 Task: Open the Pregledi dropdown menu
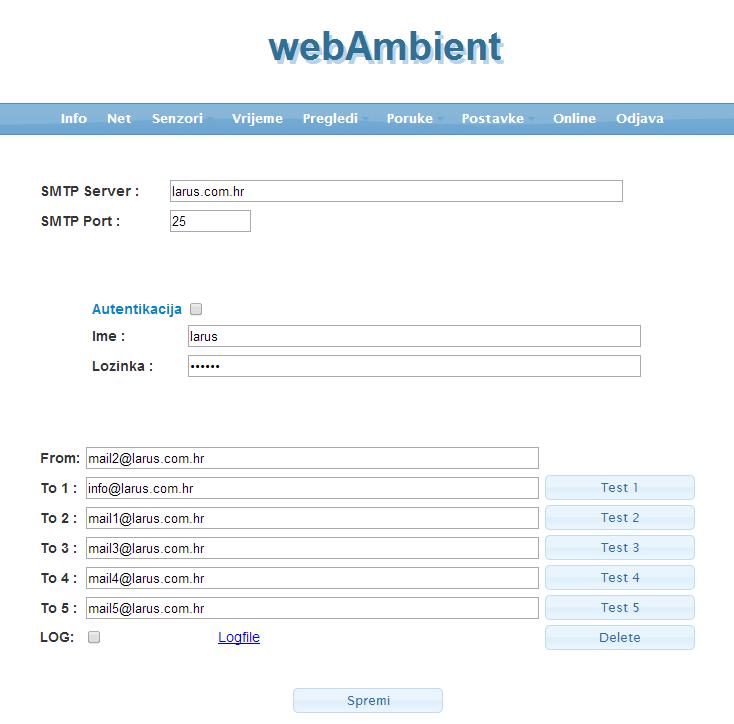pos(330,118)
